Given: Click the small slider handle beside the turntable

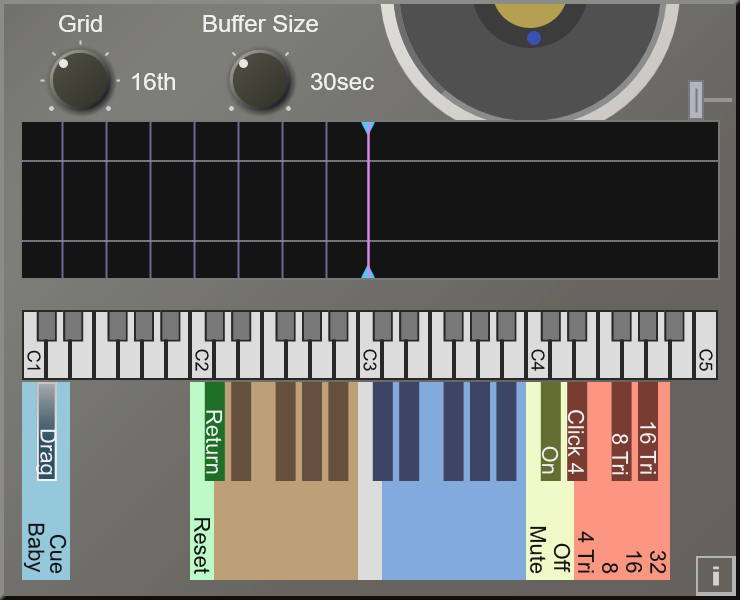Looking at the screenshot, I should click(696, 100).
